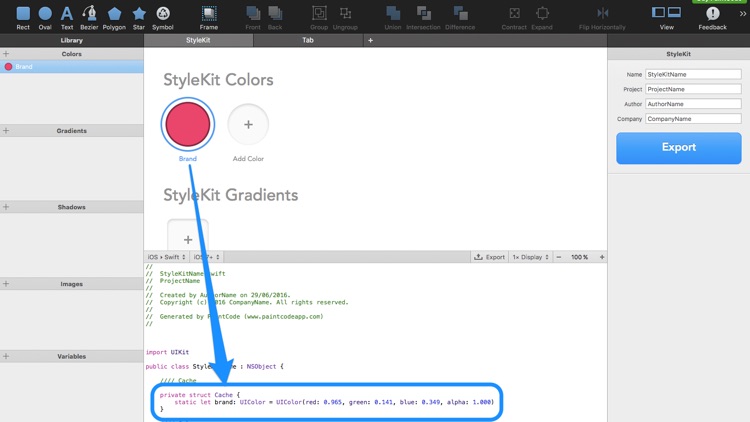Switch to the Tab canvas tab
Image resolution: width=750 pixels, height=422 pixels.
pos(308,41)
